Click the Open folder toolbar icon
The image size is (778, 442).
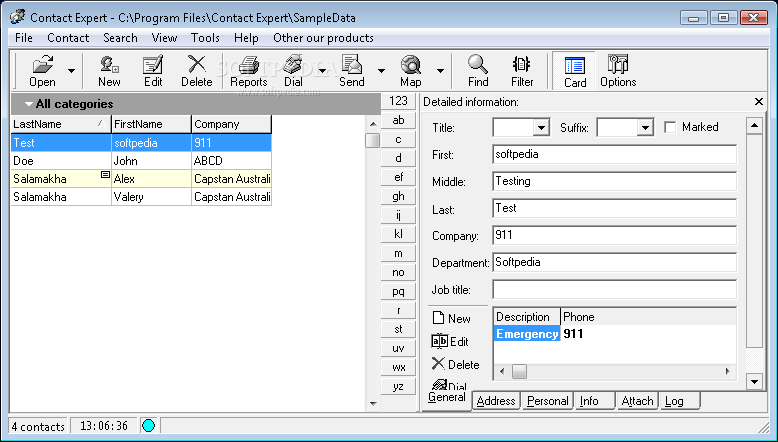click(x=43, y=65)
